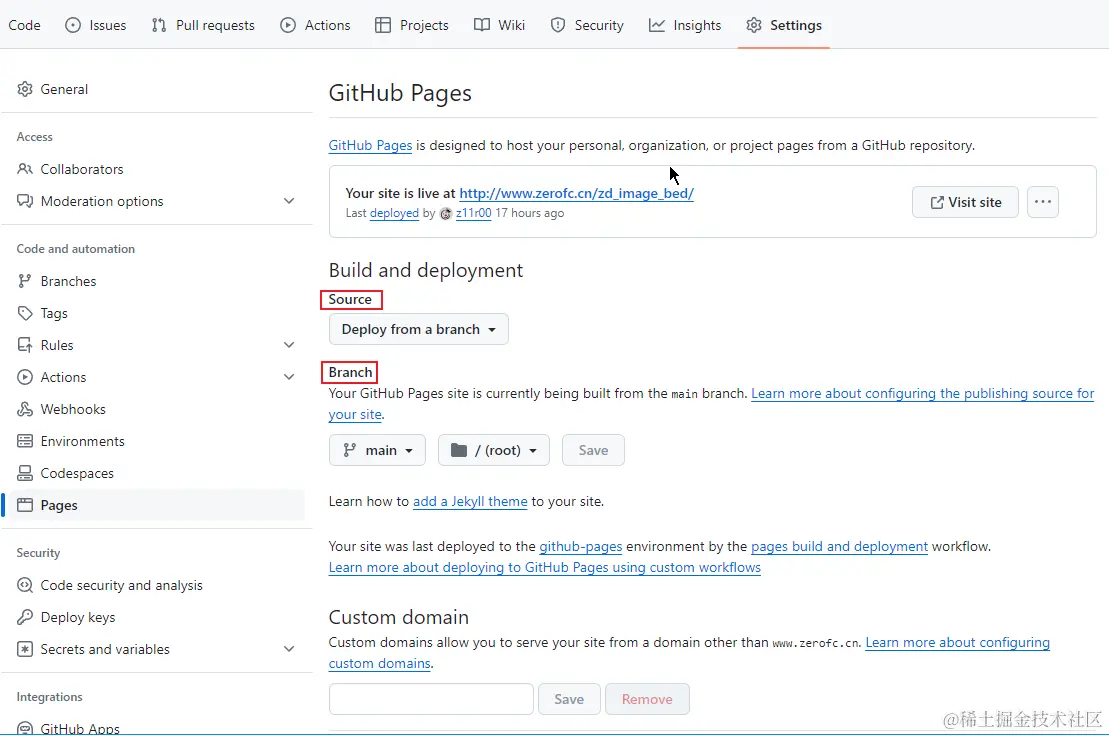Image resolution: width=1109 pixels, height=736 pixels.
Task: Open the Code tab
Action: coord(24,25)
